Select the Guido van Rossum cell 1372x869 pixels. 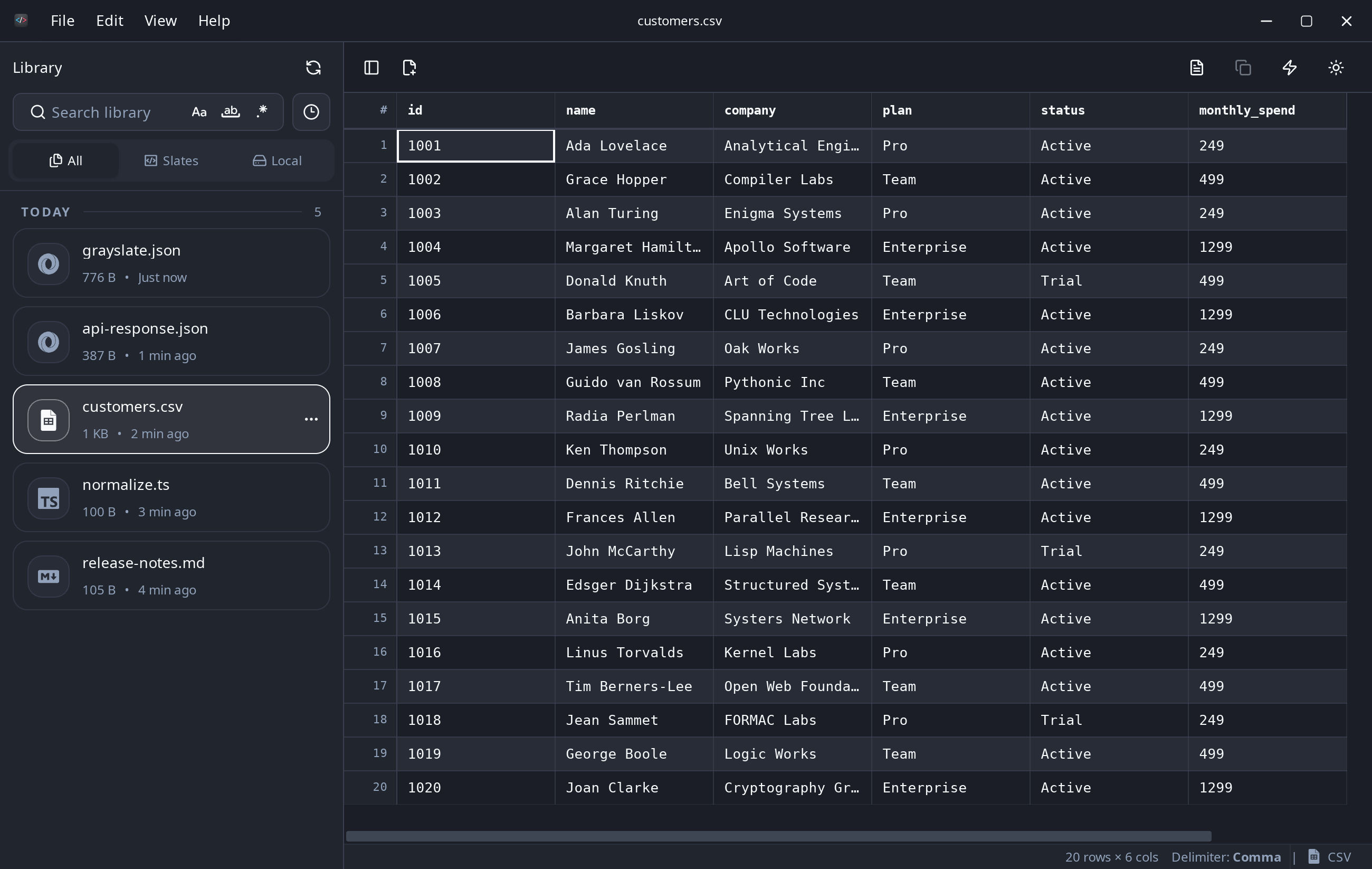coord(634,382)
